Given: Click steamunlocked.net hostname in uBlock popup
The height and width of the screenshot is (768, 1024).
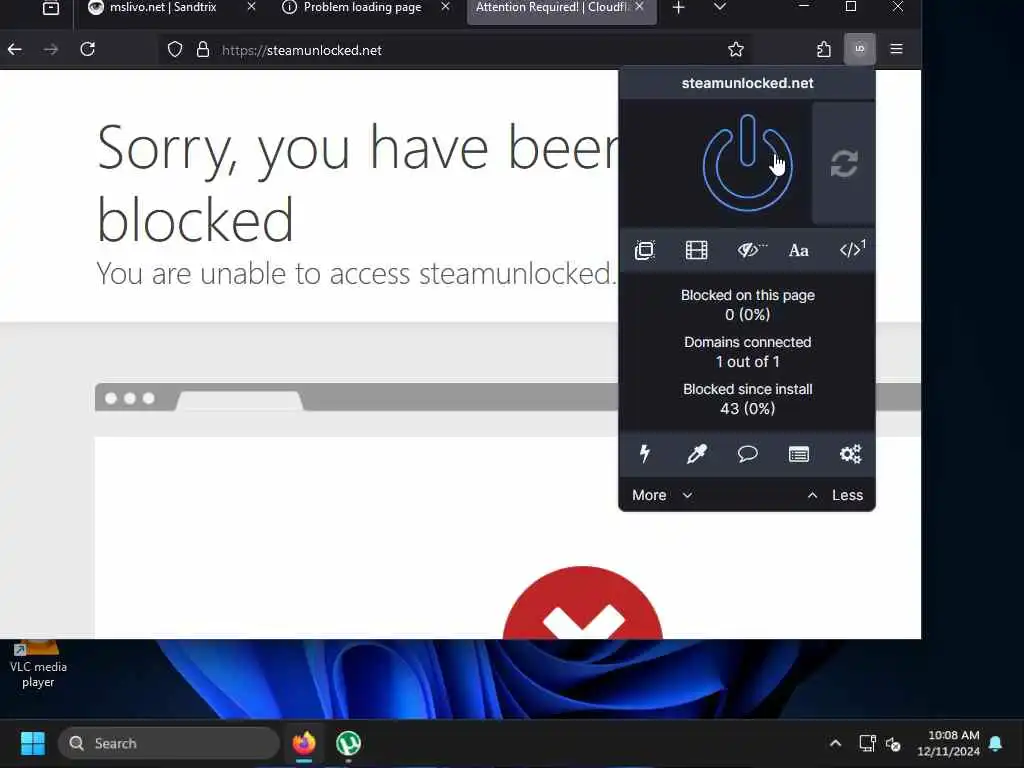Looking at the screenshot, I should [747, 83].
